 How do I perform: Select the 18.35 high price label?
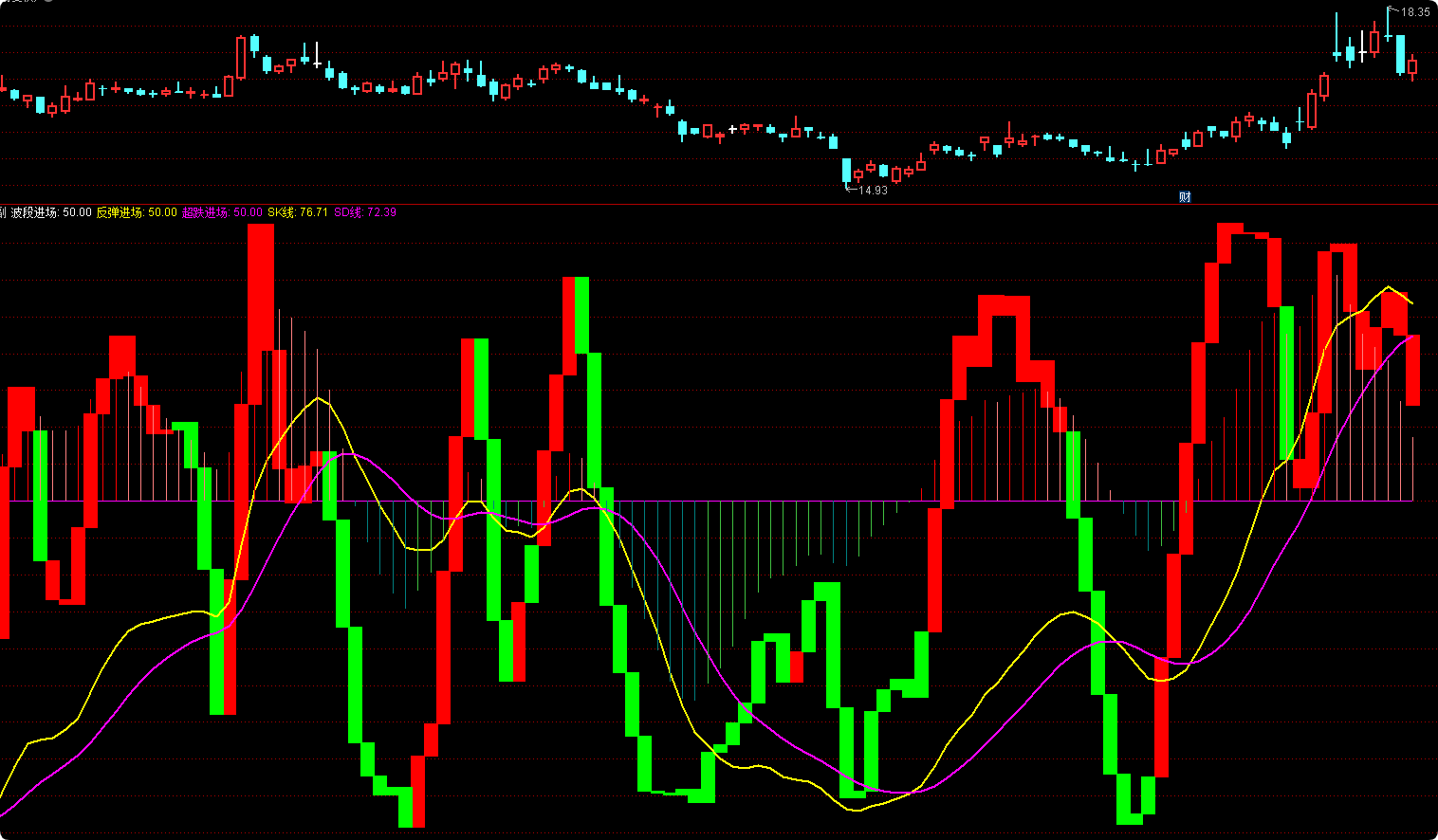point(1415,12)
